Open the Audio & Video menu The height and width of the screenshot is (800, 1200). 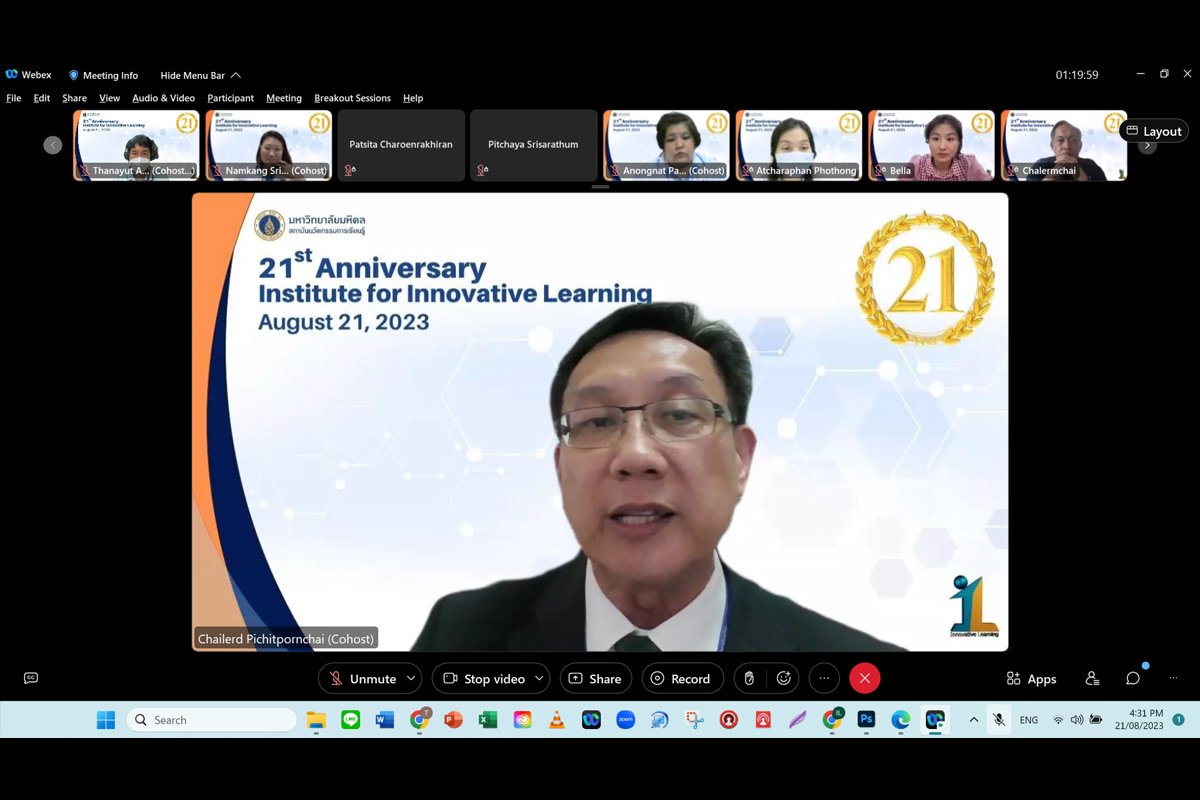[163, 98]
